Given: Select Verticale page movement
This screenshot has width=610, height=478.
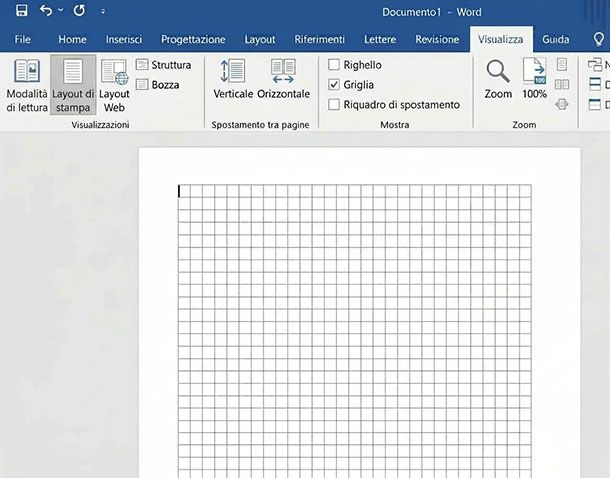Looking at the screenshot, I should [233, 79].
